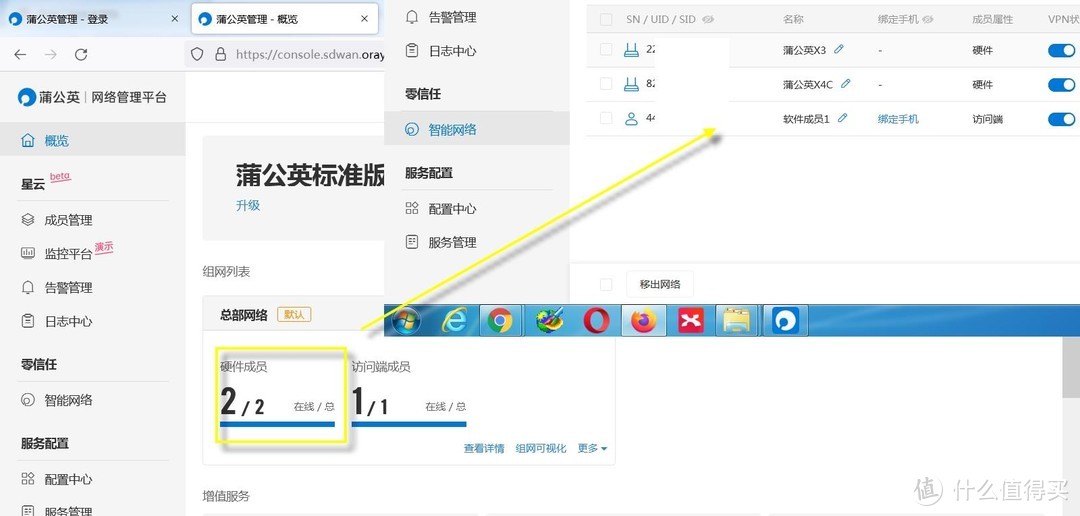1080x516 pixels.
Task: Click the 服务管理 icon in overlay panel
Action: (x=412, y=242)
